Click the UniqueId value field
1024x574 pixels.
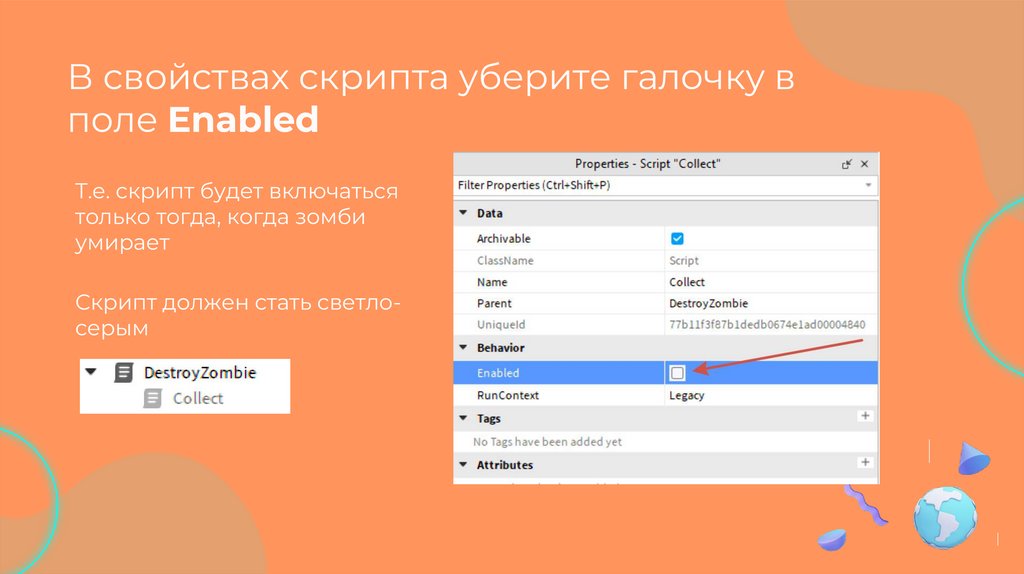coord(767,325)
